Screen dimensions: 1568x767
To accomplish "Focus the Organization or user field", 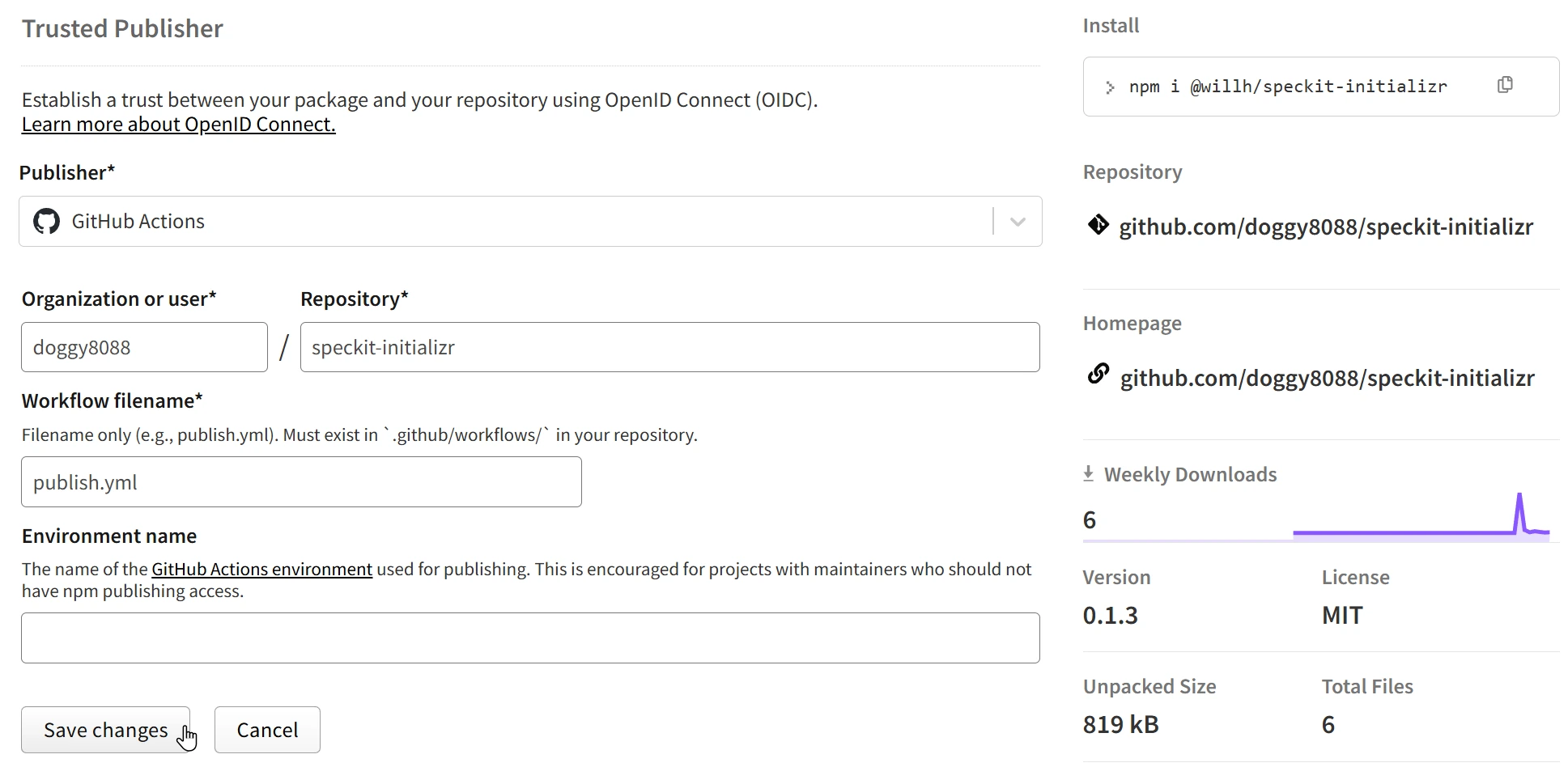I will click(x=144, y=347).
